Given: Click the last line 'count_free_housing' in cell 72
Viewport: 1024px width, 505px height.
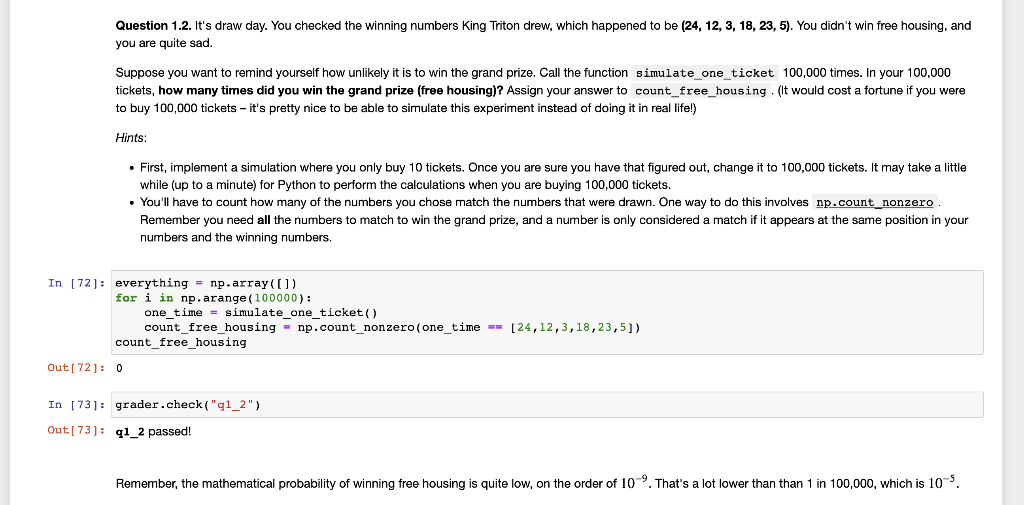Looking at the screenshot, I should point(181,342).
